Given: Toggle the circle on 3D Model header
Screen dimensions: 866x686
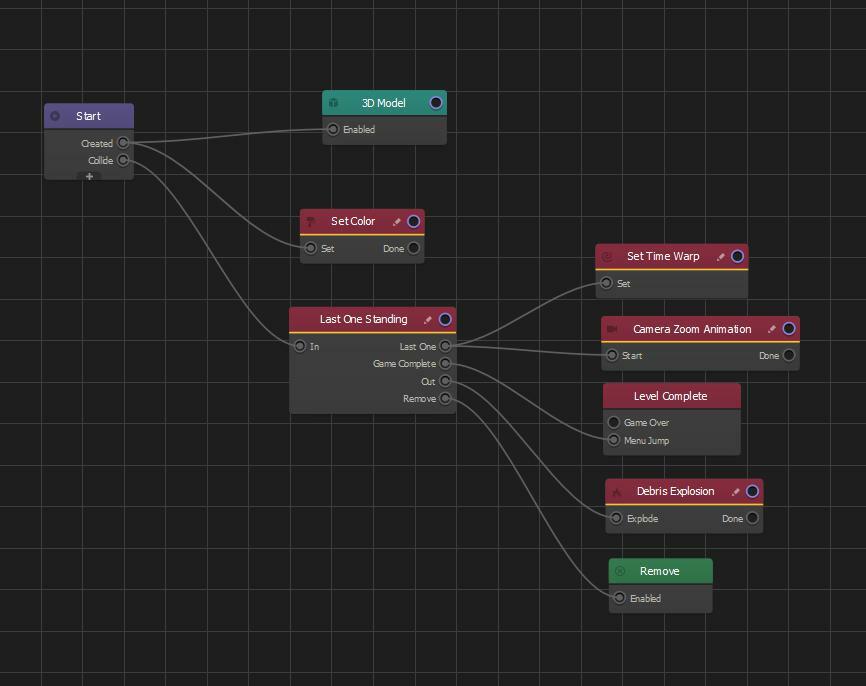Looking at the screenshot, I should pos(436,103).
